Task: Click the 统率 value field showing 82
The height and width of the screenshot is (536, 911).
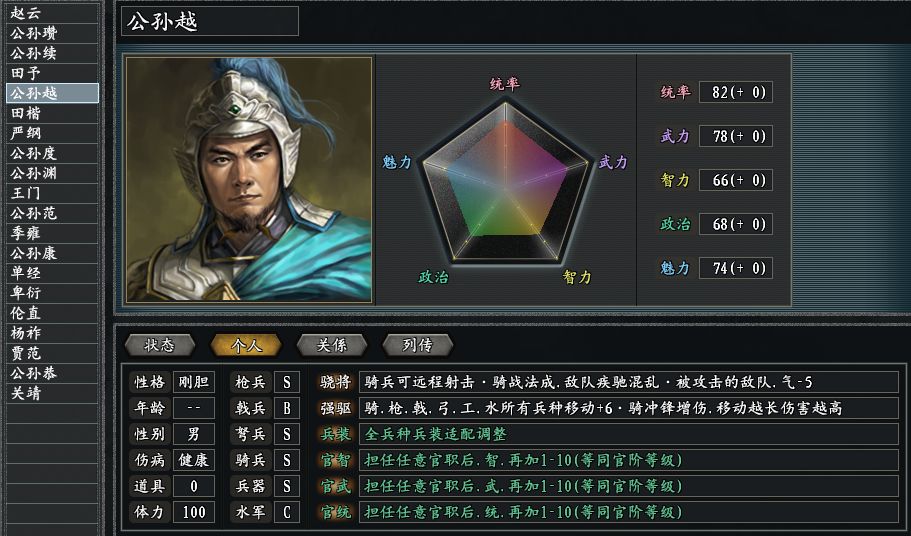Action: 735,92
